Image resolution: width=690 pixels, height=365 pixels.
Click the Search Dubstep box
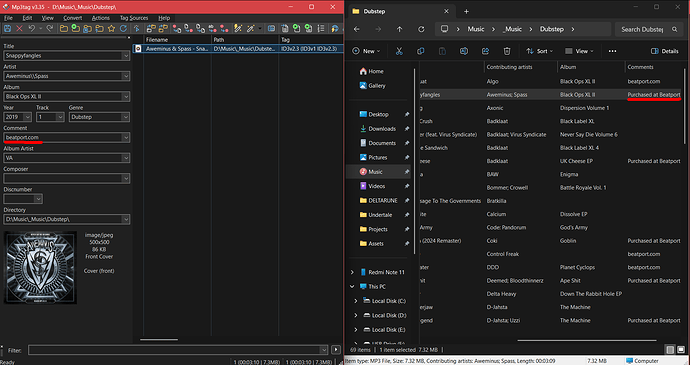(x=648, y=29)
